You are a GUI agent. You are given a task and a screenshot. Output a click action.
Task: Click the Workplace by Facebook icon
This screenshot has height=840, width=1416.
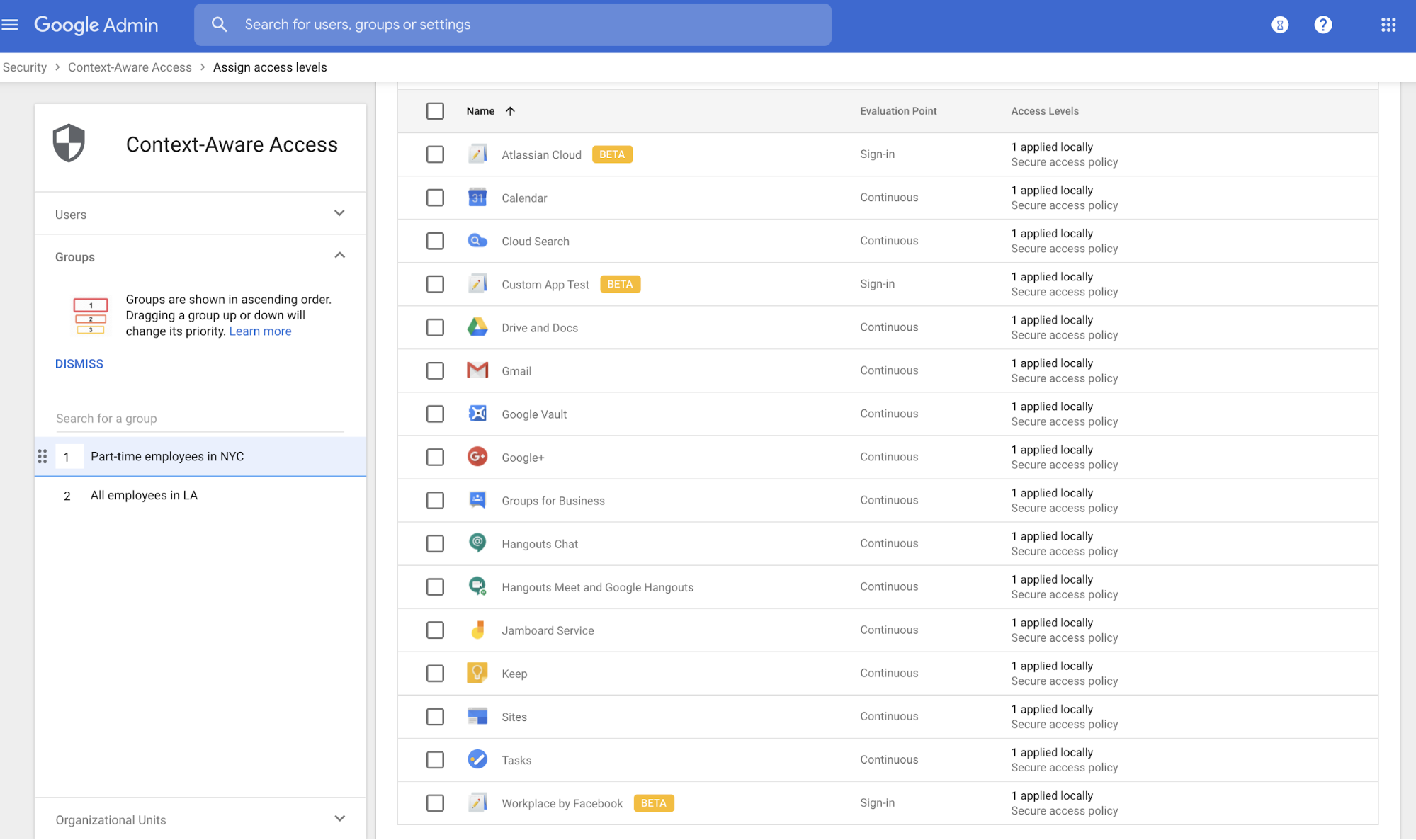point(477,802)
